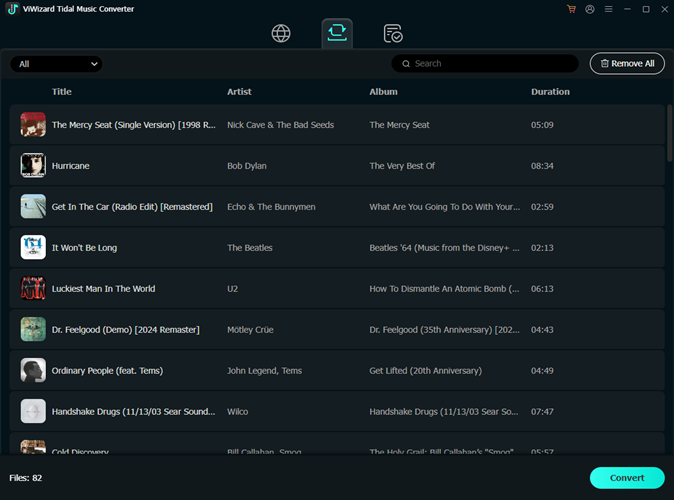Screen dimensions: 674x500
Task: Click the track list vertical scrollbar
Action: click(669, 133)
